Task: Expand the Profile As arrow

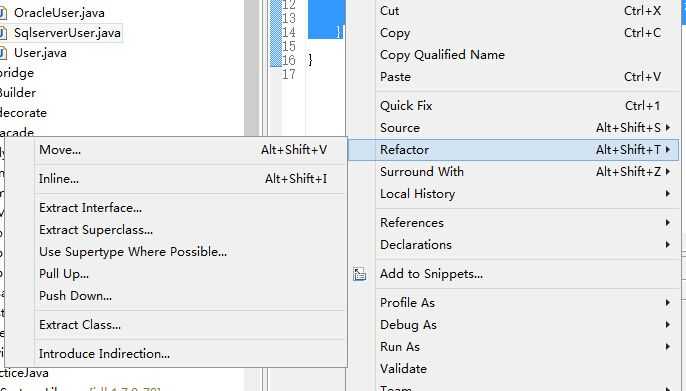Action: 668,303
